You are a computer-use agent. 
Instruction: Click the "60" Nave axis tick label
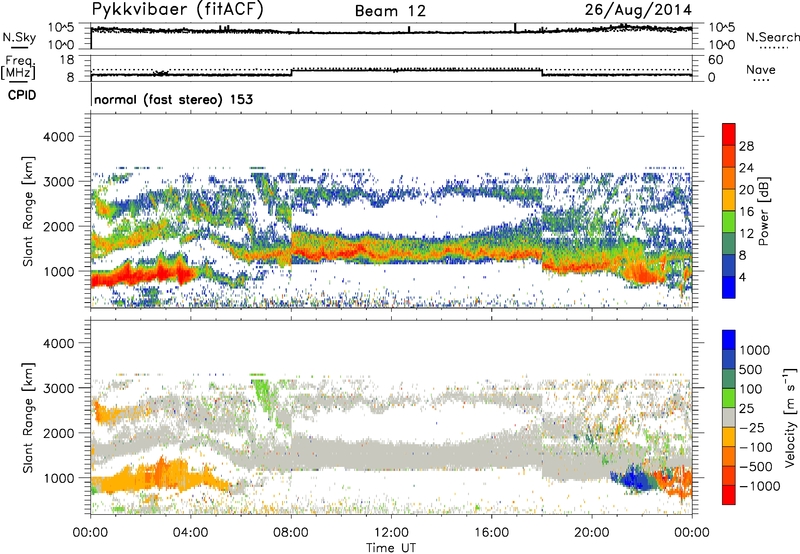pyautogui.click(x=715, y=60)
